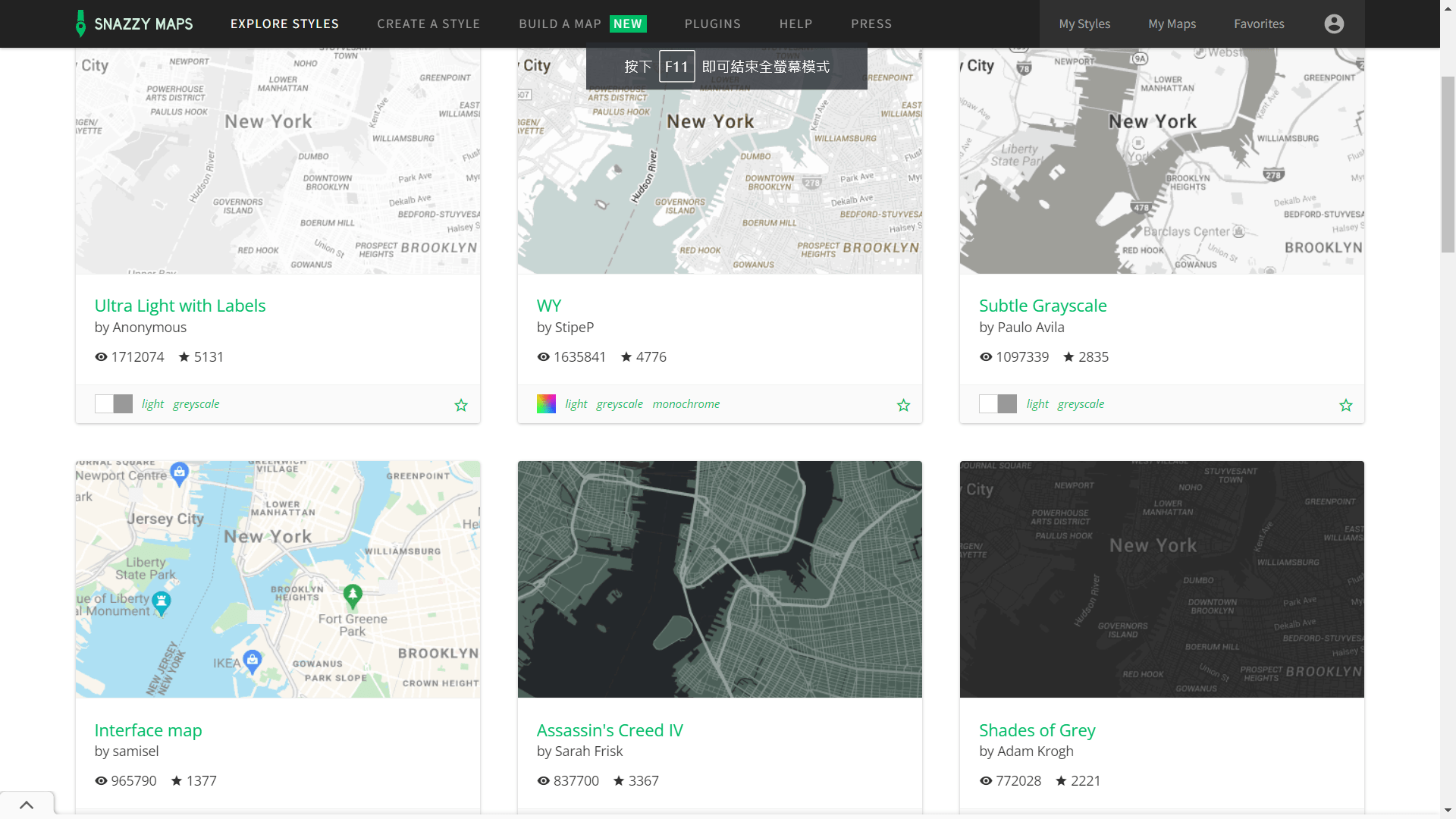Open the Shades of Grey map thumbnail
This screenshot has width=1456, height=819.
[x=1162, y=579]
